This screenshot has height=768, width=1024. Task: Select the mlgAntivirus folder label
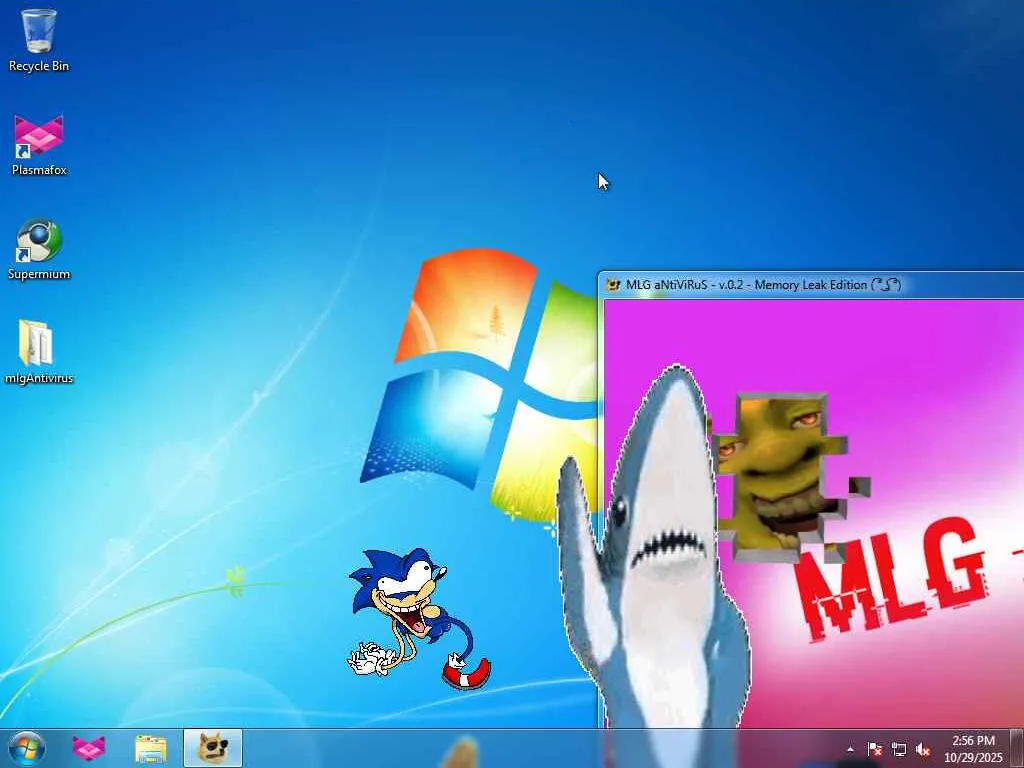point(39,378)
